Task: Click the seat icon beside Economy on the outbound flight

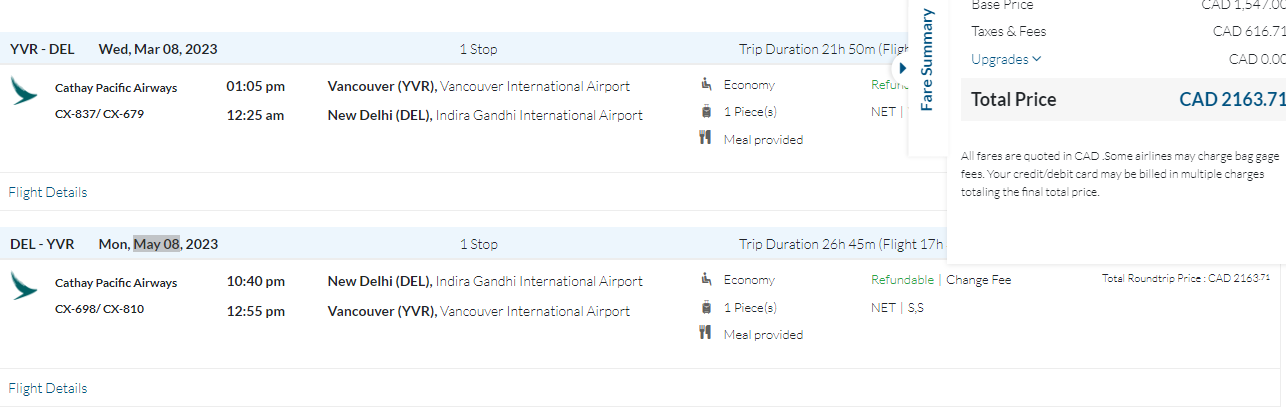Action: [x=706, y=85]
